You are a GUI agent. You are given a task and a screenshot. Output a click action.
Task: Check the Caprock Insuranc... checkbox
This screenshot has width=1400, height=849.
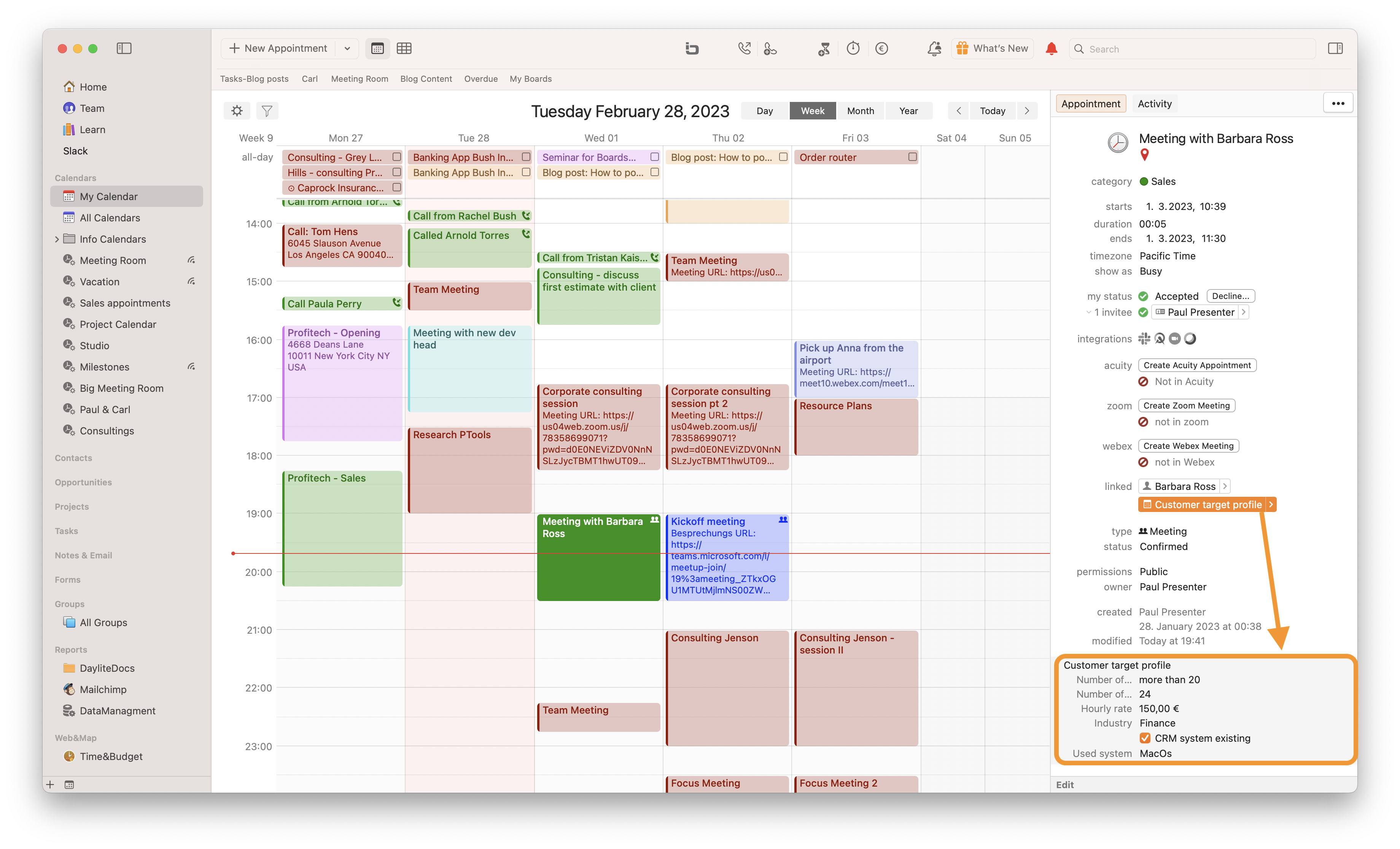click(x=396, y=187)
